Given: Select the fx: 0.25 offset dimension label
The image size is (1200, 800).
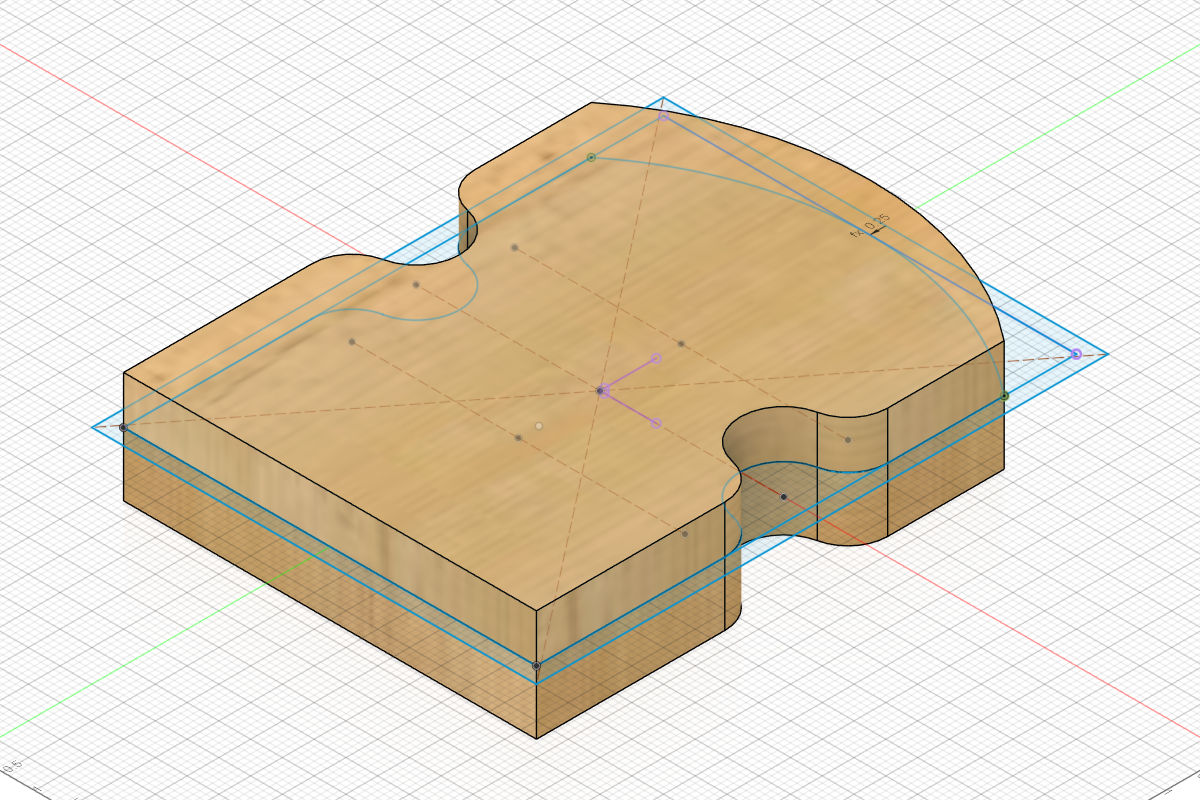Looking at the screenshot, I should click(869, 227).
